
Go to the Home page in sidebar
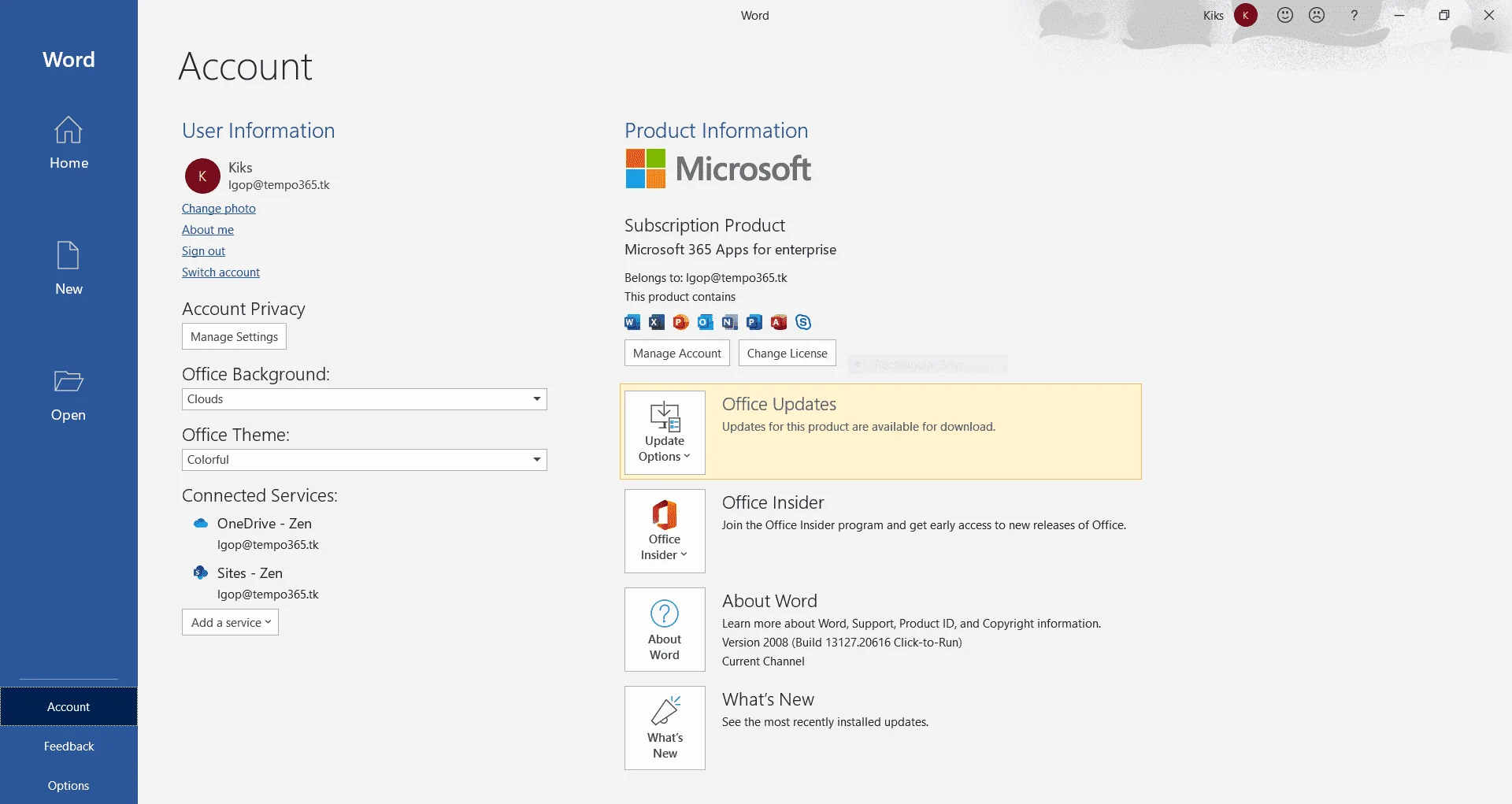(x=69, y=143)
